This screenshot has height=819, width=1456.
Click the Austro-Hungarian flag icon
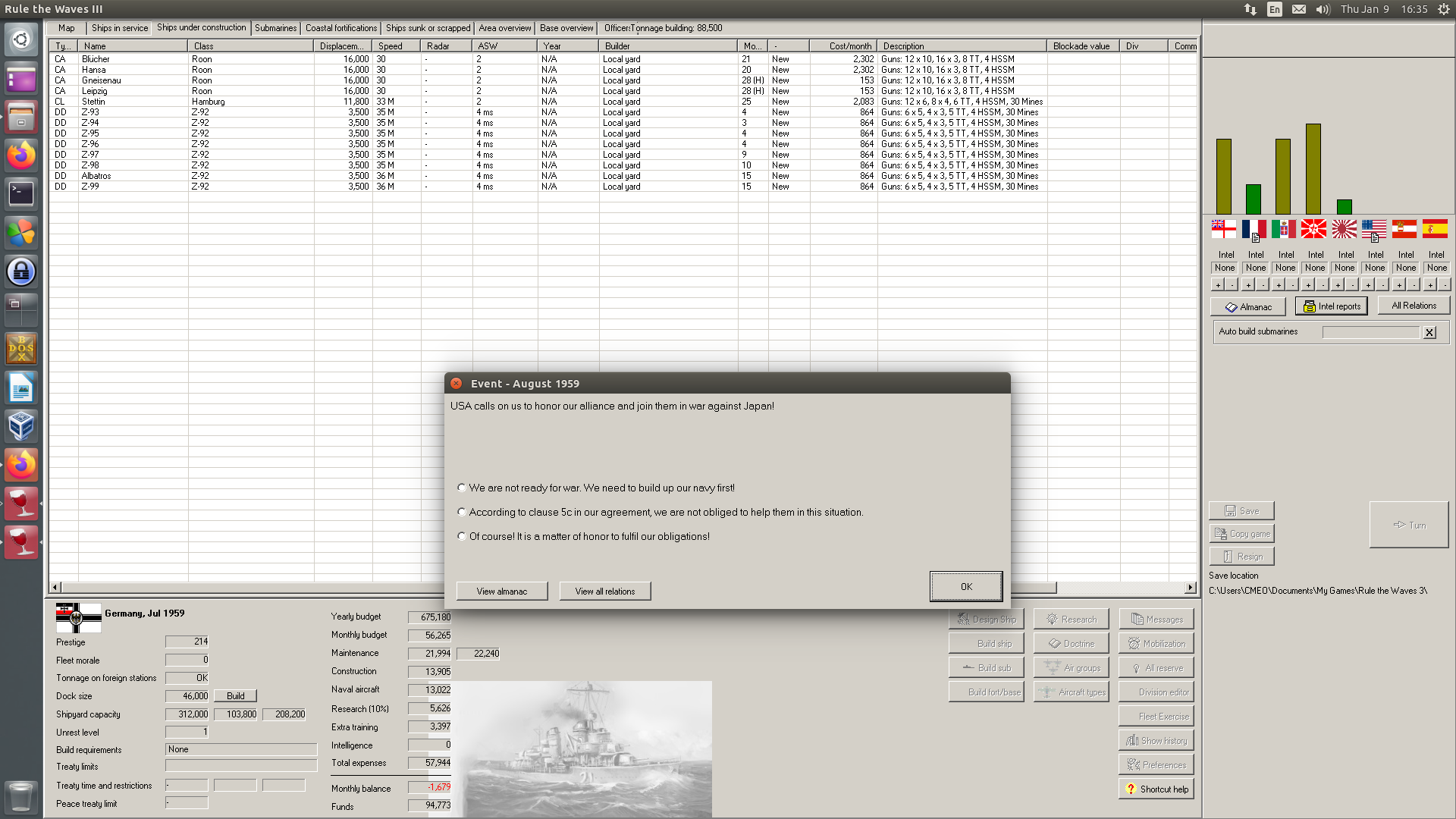pyautogui.click(x=1404, y=228)
